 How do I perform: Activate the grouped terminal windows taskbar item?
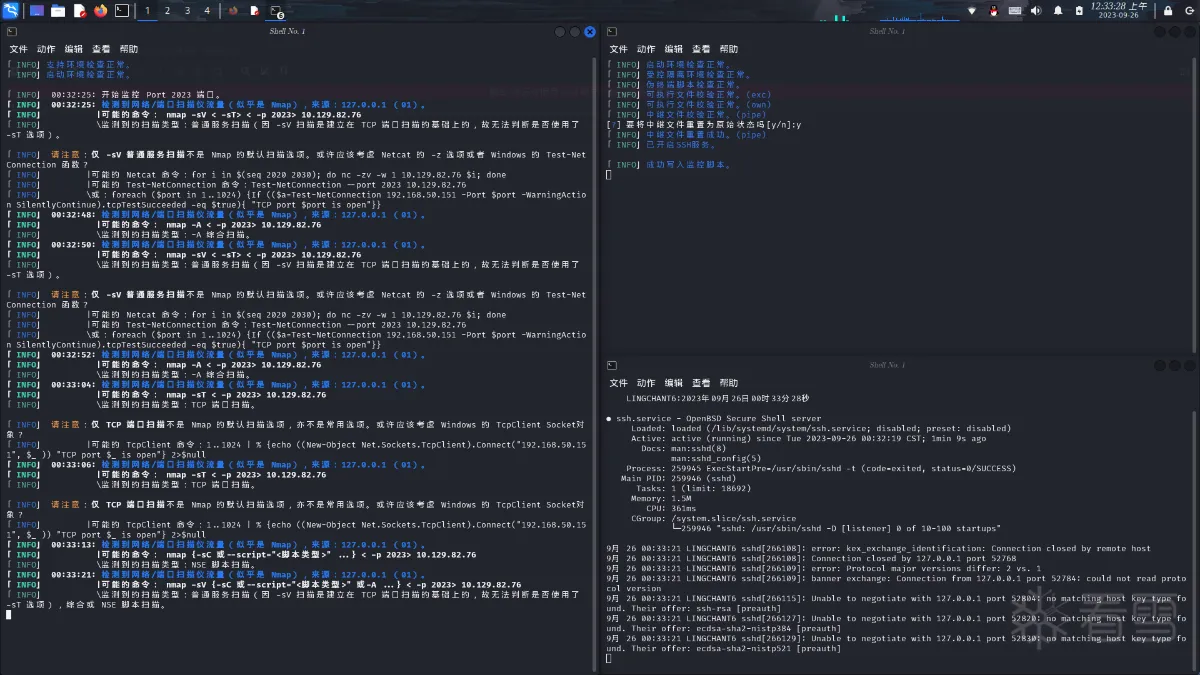[x=276, y=12]
